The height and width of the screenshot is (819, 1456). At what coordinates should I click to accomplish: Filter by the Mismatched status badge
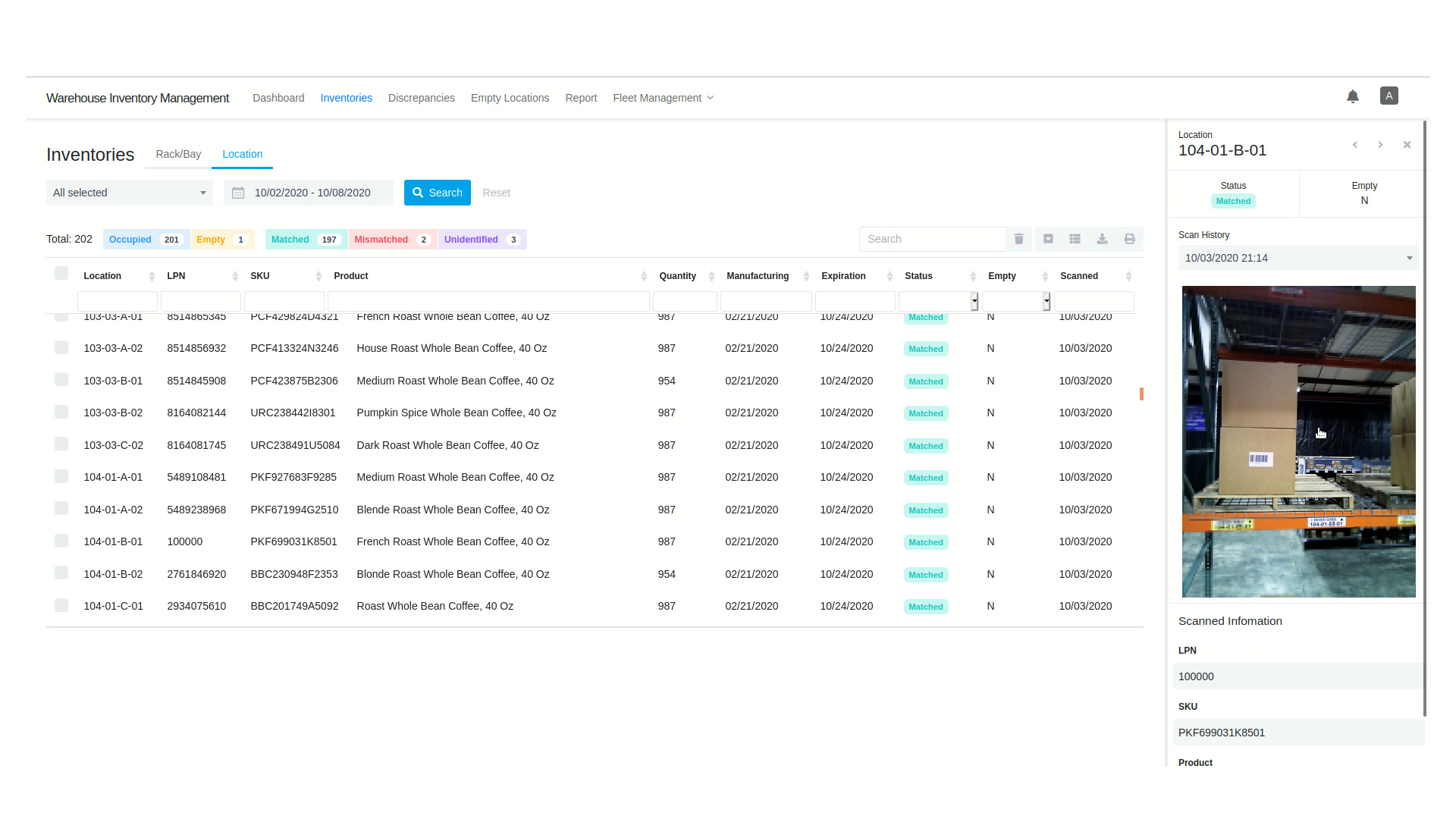coord(391,240)
